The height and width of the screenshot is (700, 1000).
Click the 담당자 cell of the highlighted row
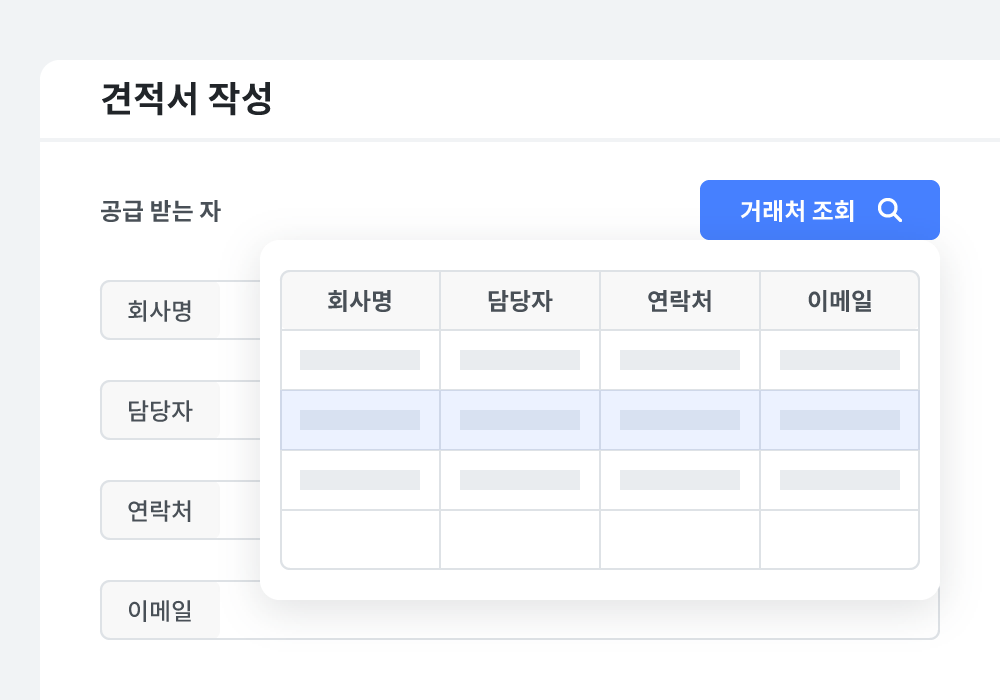[x=520, y=420]
